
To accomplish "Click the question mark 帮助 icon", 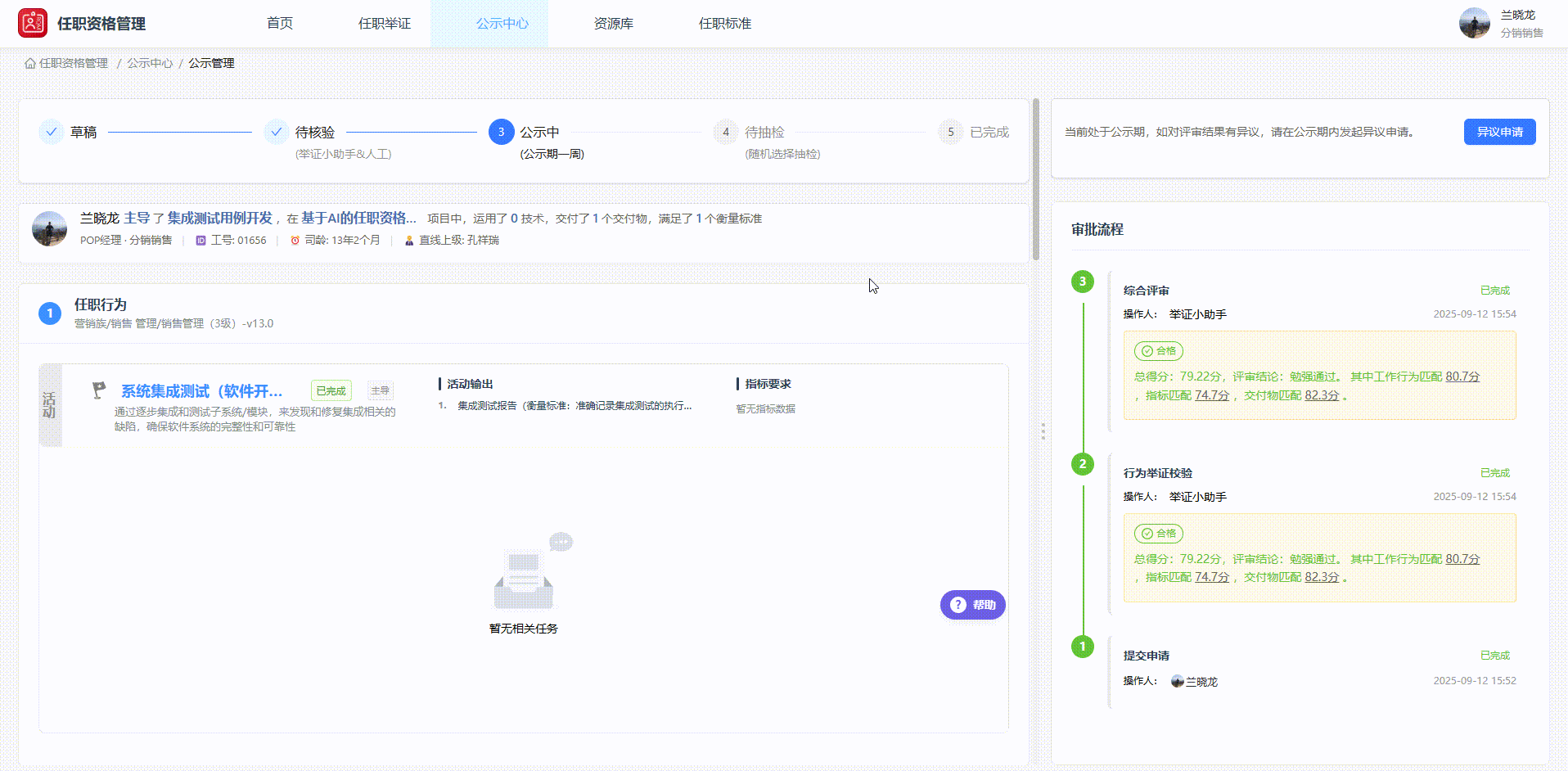I will point(958,605).
